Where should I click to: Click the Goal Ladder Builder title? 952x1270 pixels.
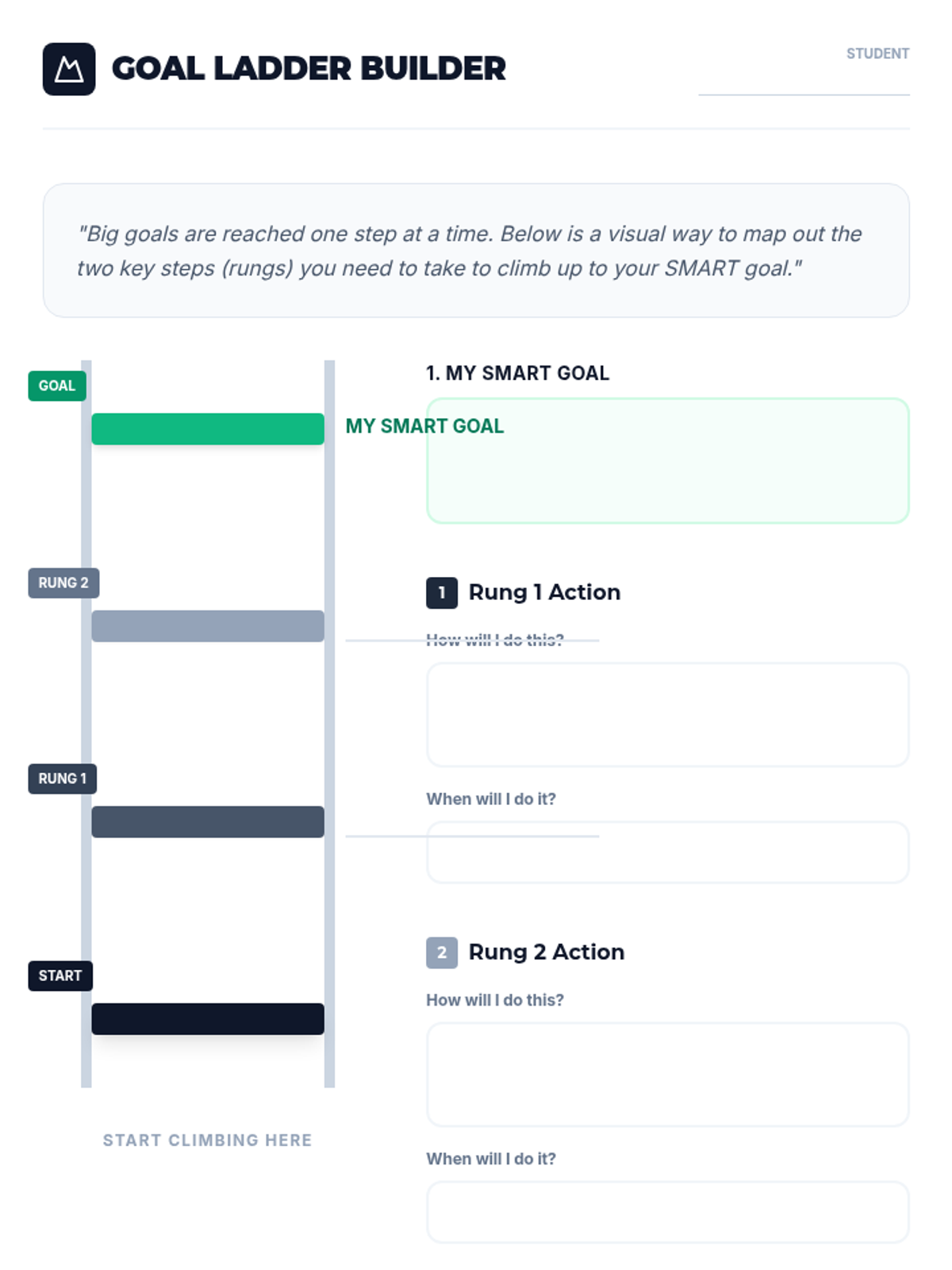(x=309, y=69)
